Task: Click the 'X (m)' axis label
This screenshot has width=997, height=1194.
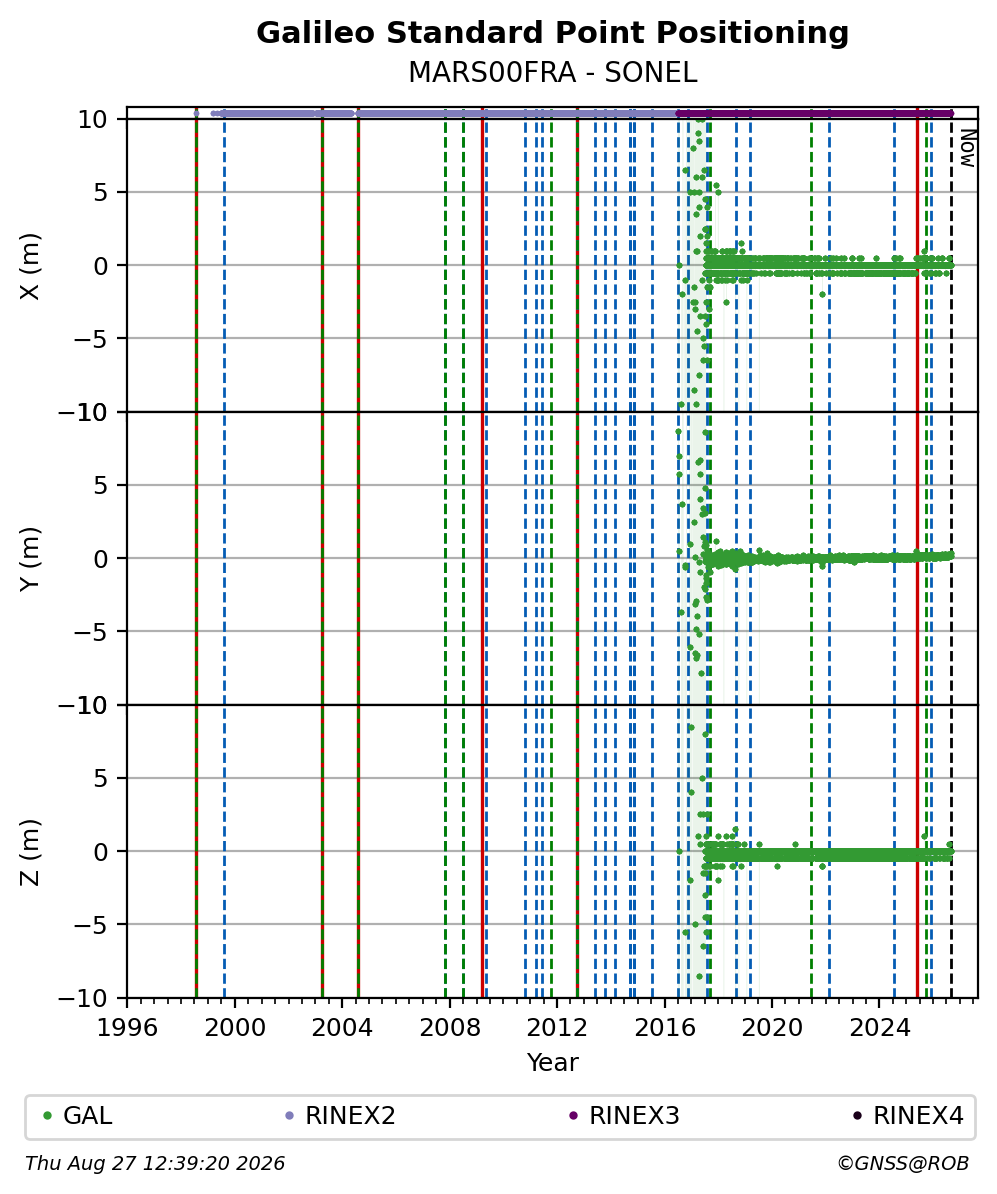Action: tap(30, 267)
